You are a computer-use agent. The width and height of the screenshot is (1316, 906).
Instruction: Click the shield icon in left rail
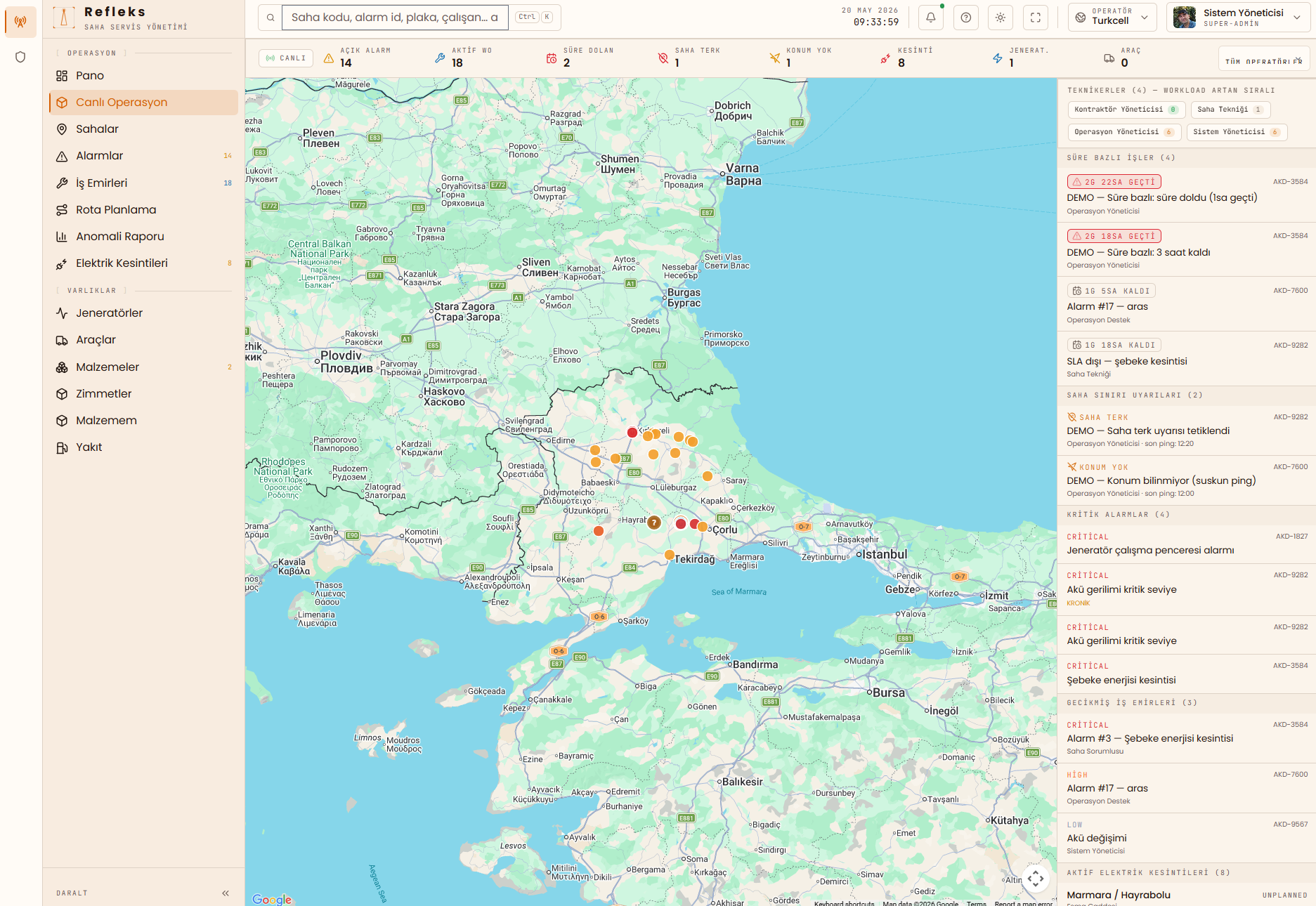point(20,57)
